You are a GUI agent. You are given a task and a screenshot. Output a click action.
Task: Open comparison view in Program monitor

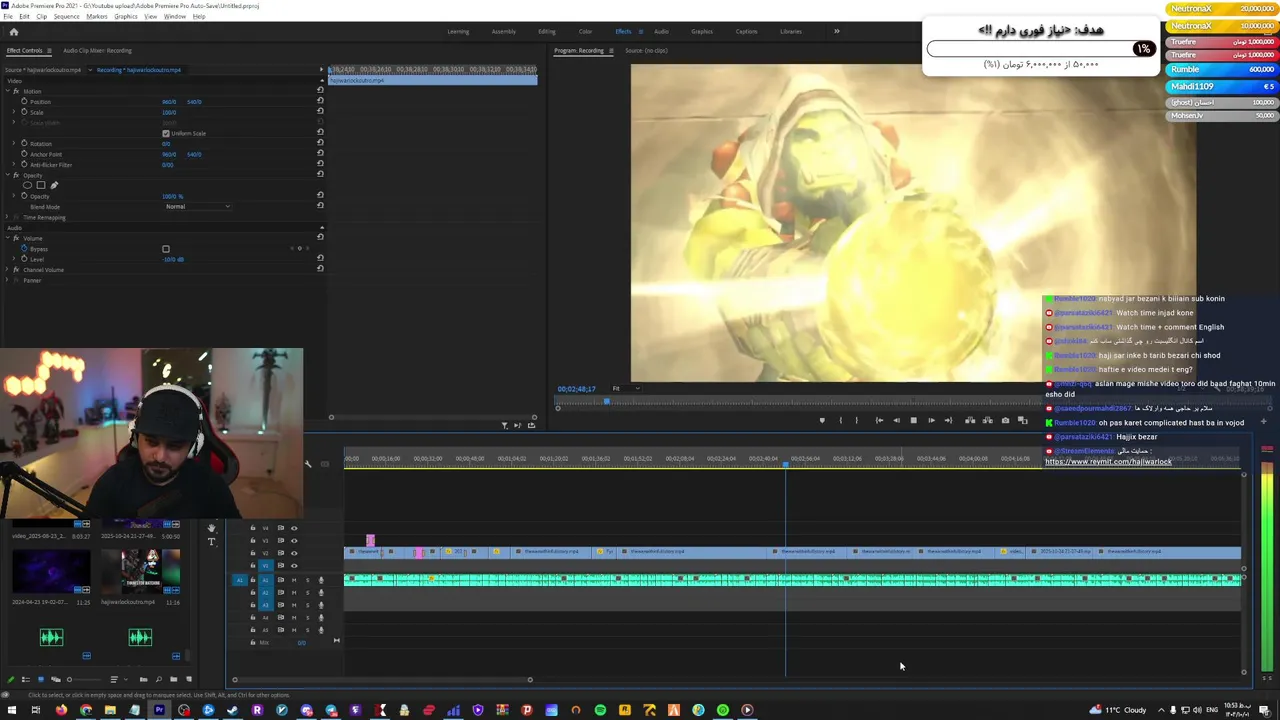pos(1022,420)
